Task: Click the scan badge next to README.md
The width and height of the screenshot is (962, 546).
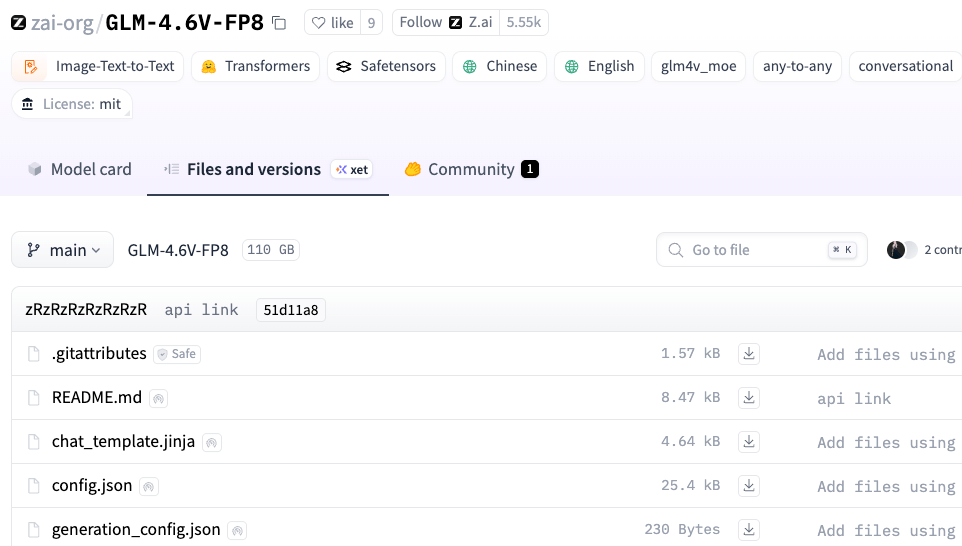Action: [x=158, y=399]
